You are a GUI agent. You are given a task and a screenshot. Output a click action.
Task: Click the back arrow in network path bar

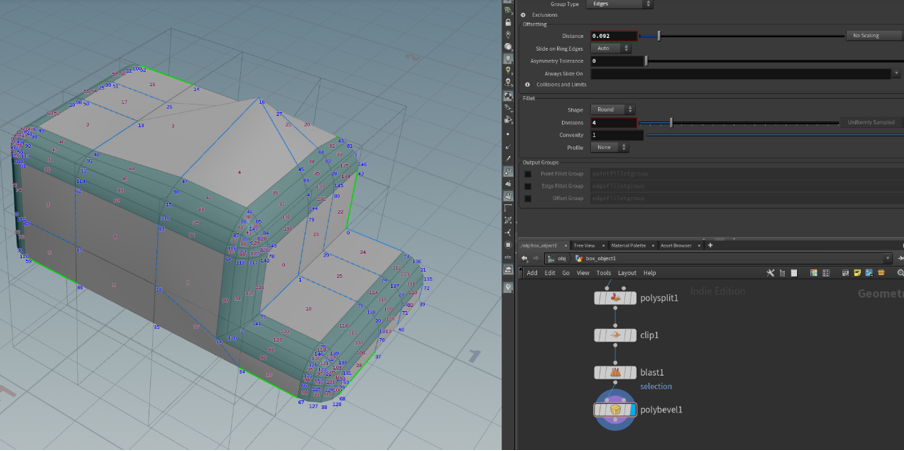click(524, 258)
